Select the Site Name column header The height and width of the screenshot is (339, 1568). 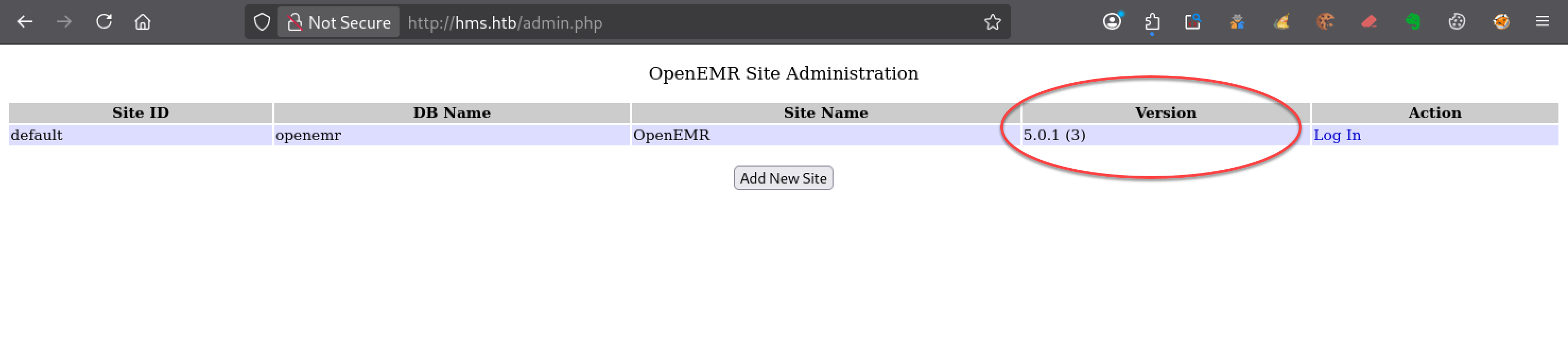click(826, 112)
